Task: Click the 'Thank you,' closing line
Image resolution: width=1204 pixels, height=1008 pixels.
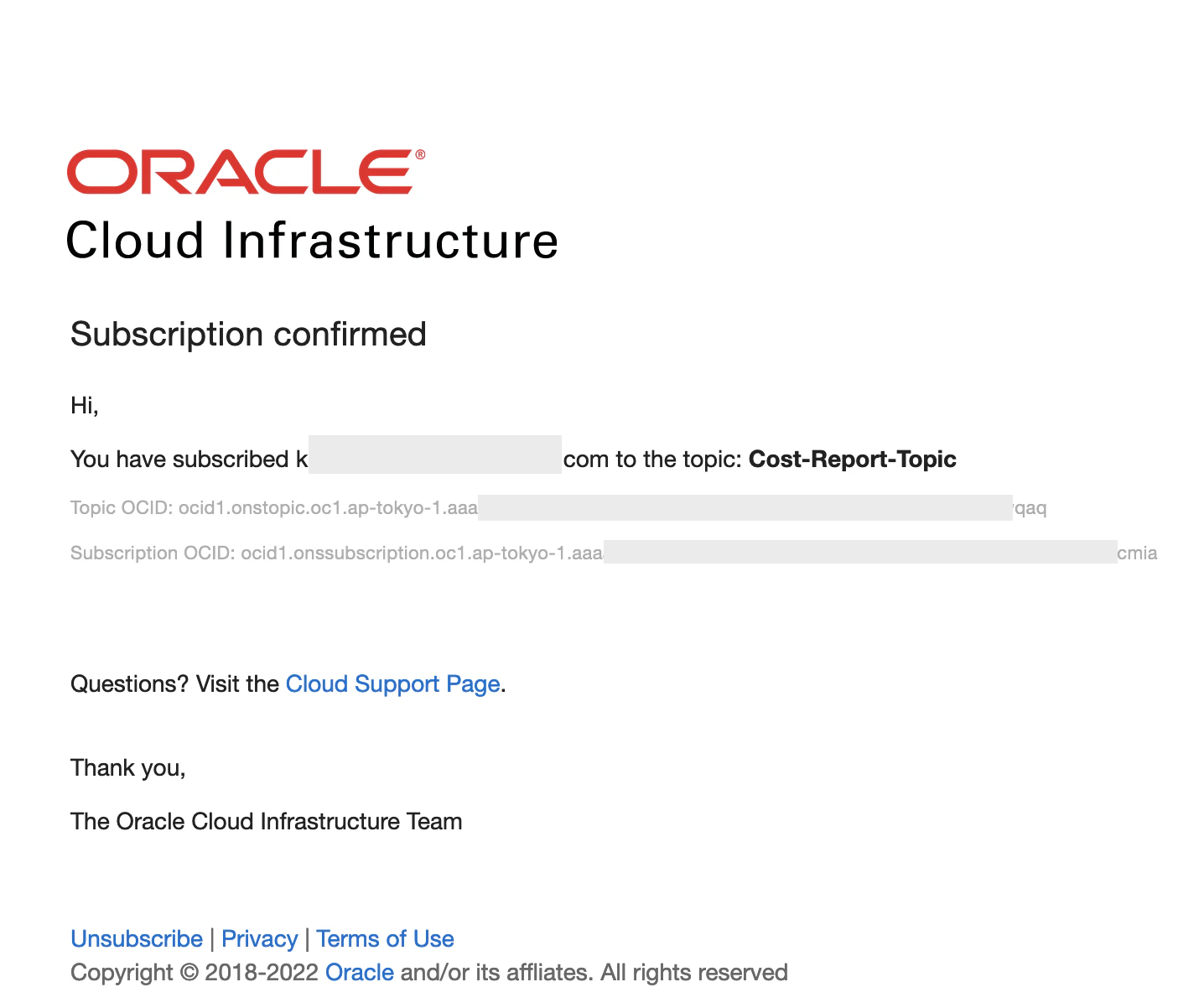Action: (x=128, y=768)
